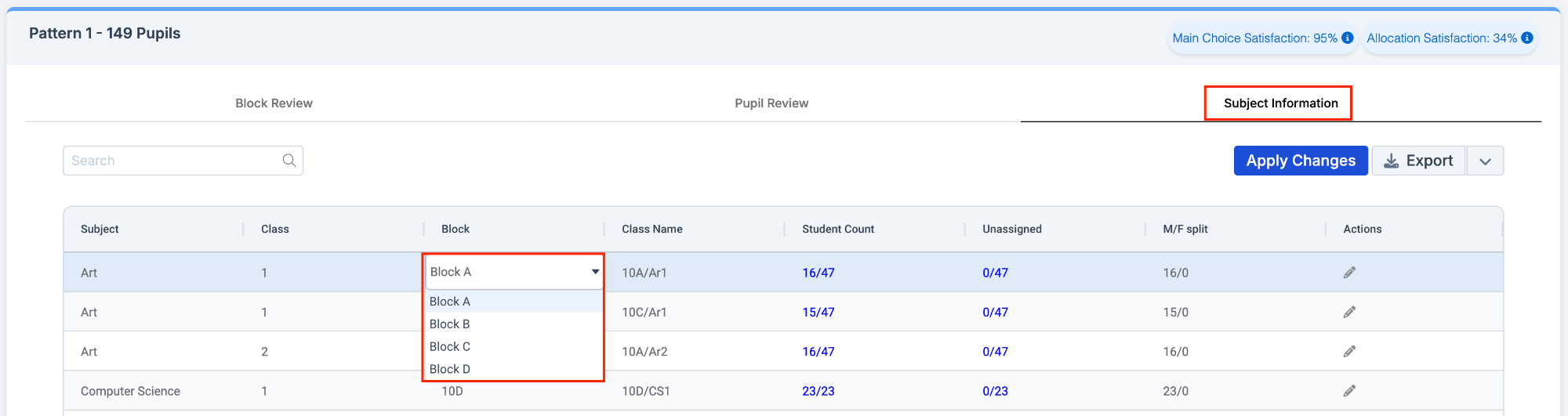This screenshot has width=1568, height=416.
Task: Show info for Allocation Satisfaction
Action: tap(1527, 38)
